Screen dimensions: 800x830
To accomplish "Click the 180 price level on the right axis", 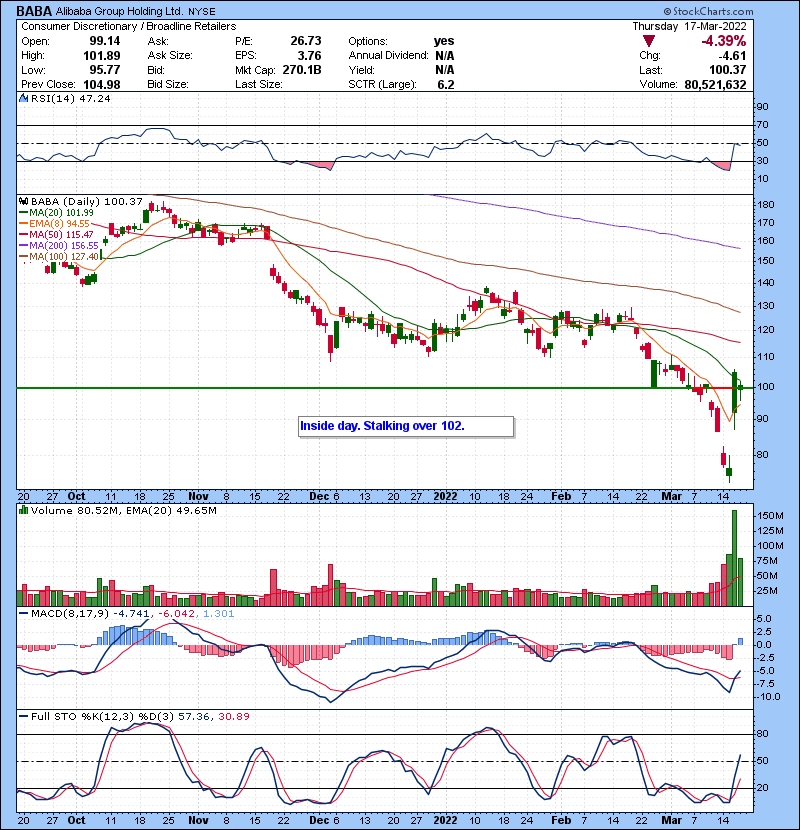I will click(x=766, y=205).
